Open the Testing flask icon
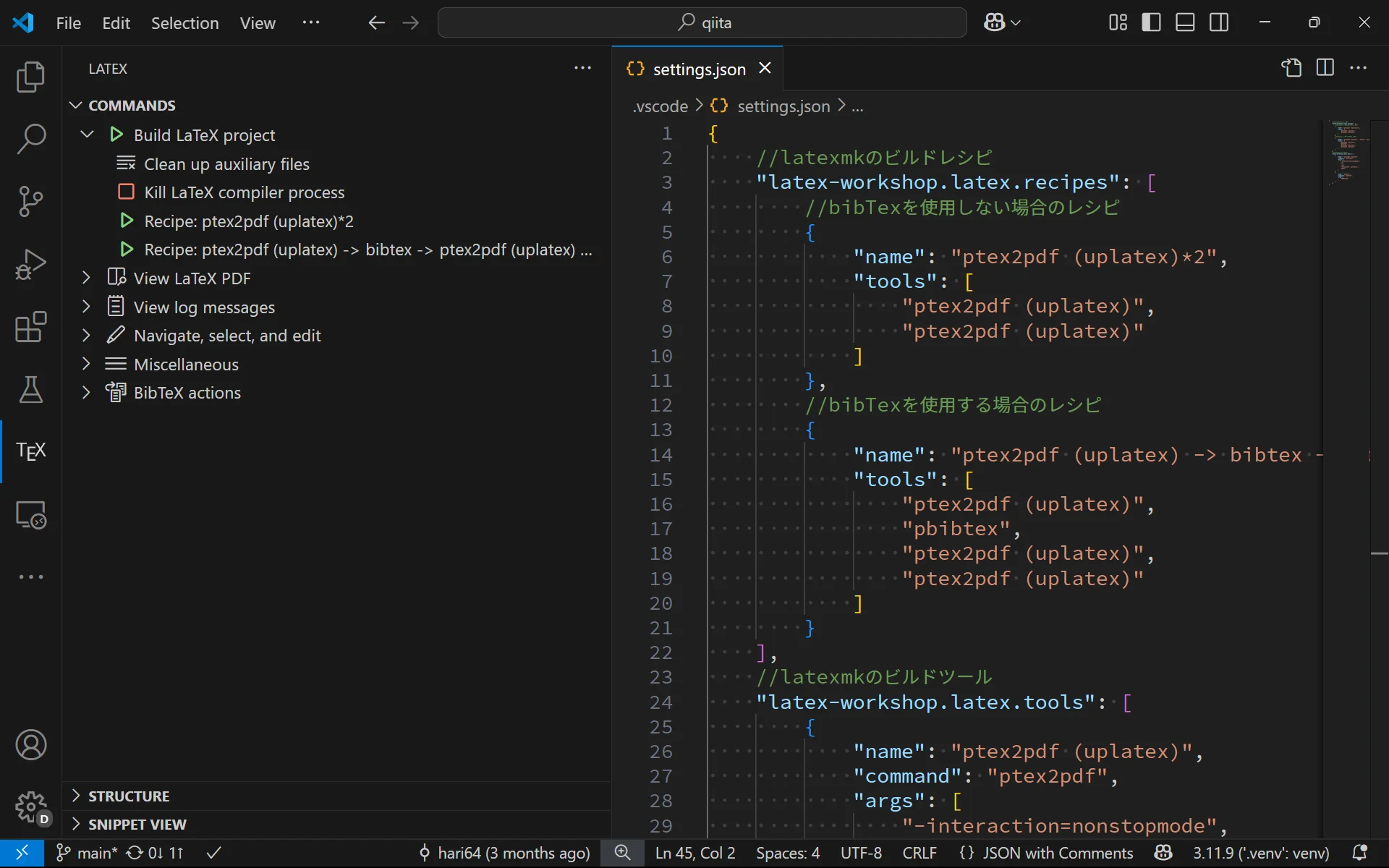 (x=30, y=390)
